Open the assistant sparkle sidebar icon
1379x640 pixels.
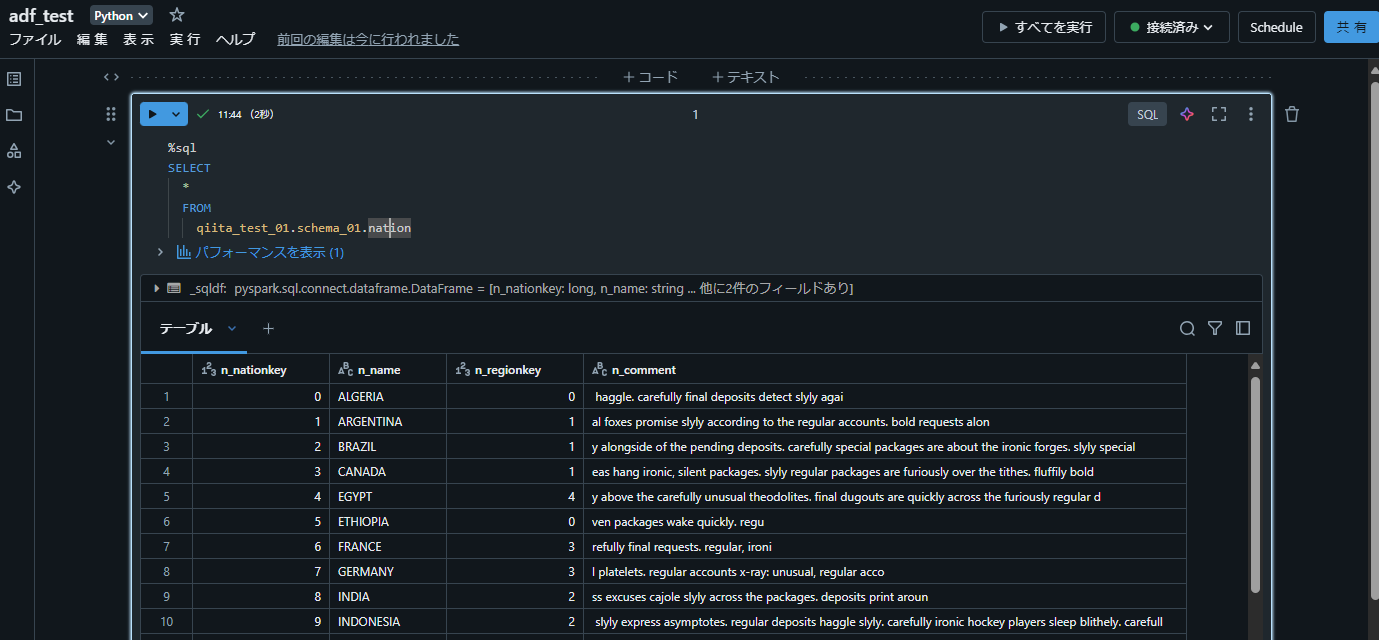(14, 187)
